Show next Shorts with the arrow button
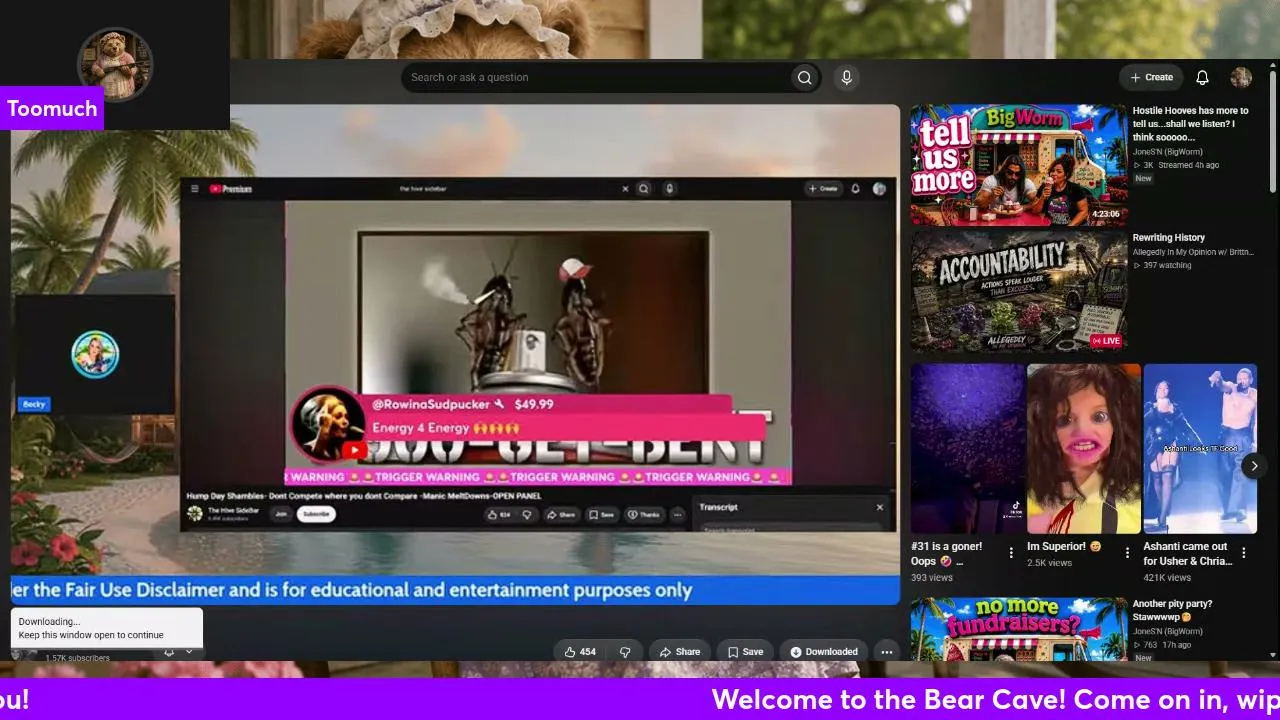The image size is (1280, 720). tap(1254, 466)
